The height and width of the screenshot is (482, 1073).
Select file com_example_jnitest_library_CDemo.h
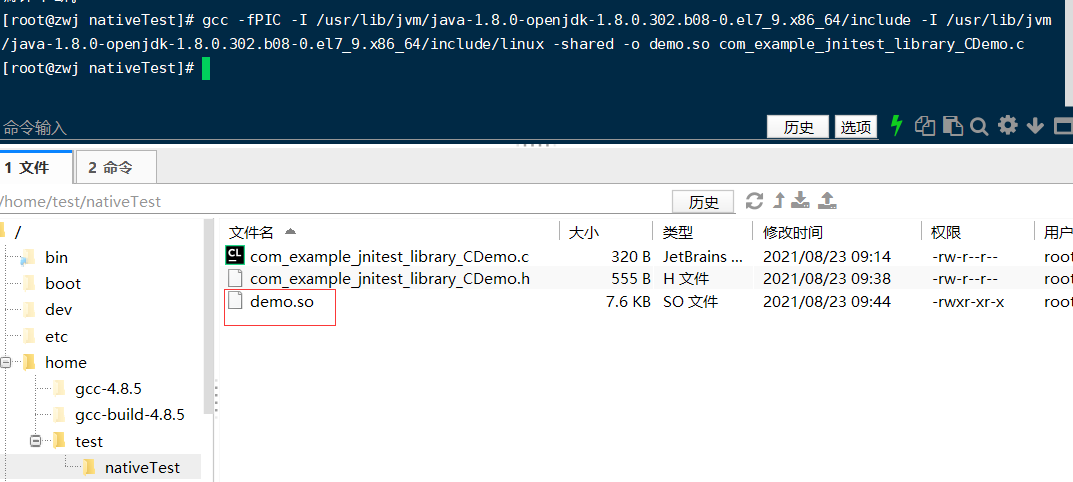point(390,279)
